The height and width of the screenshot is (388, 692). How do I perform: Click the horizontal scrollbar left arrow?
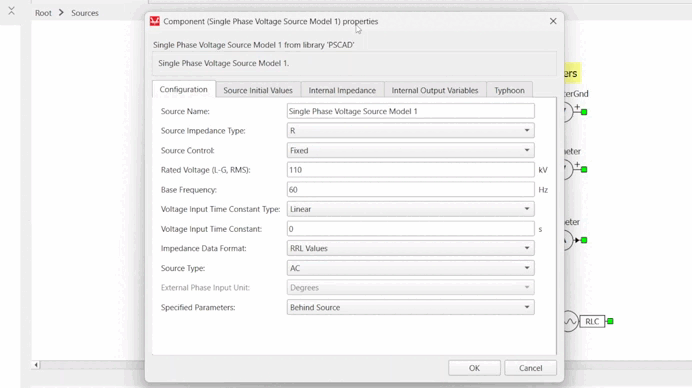(36, 365)
